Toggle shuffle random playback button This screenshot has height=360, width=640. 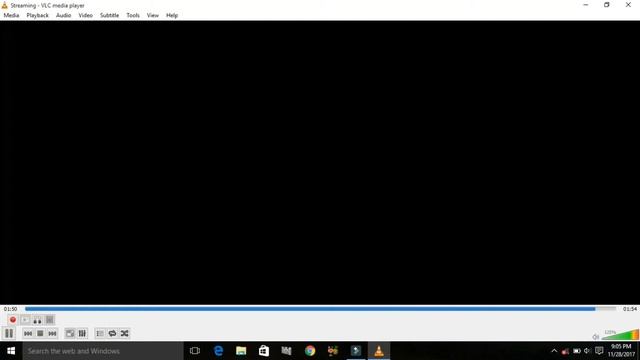coord(124,333)
